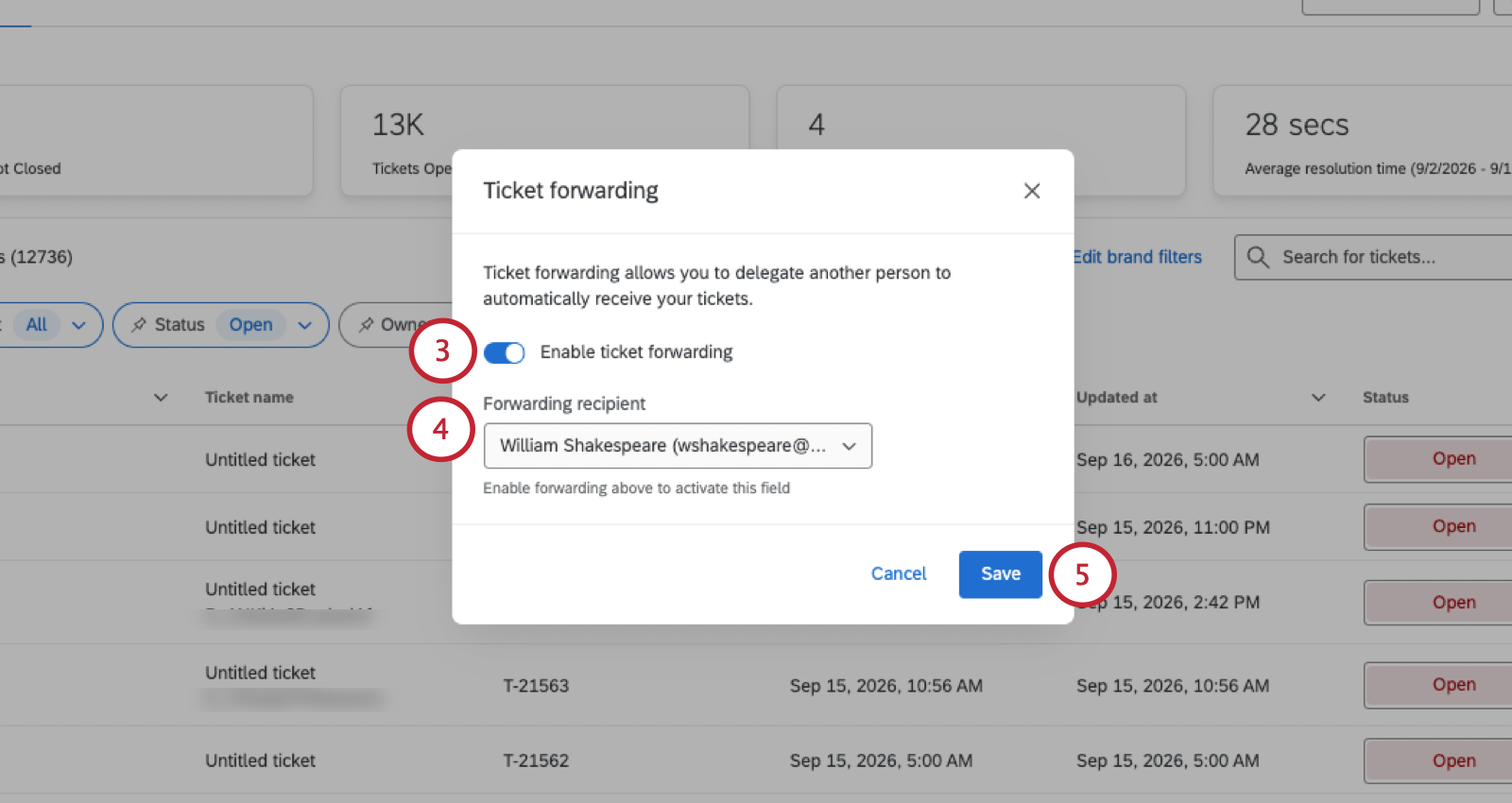1512x803 pixels.
Task: Click the 13K Tickets Open card
Action: pos(544,141)
